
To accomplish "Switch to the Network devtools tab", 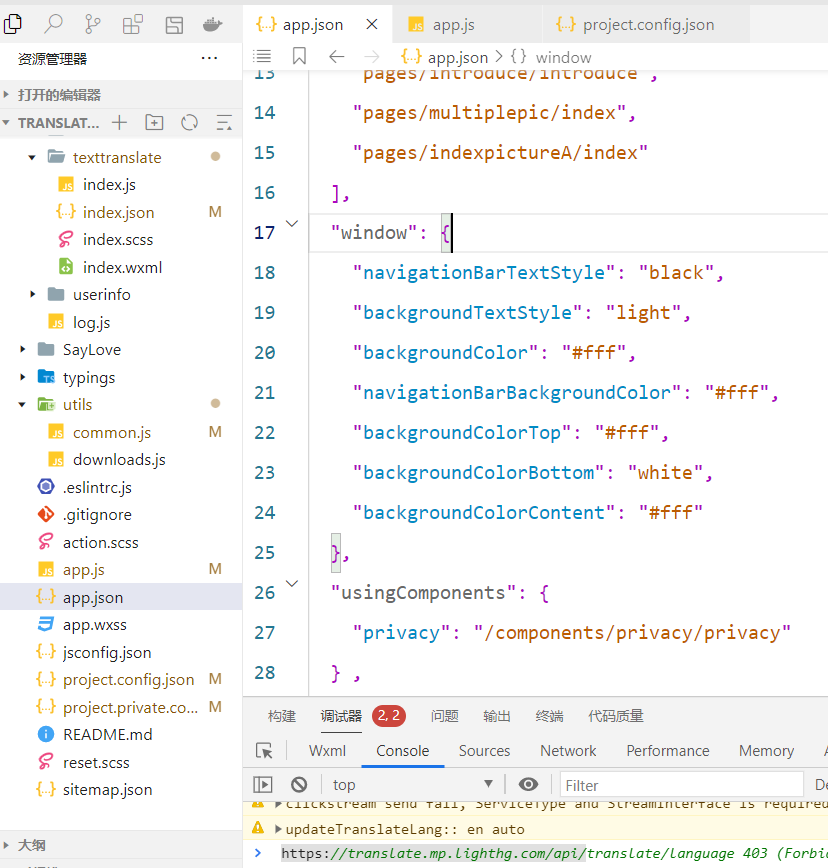I will point(568,751).
